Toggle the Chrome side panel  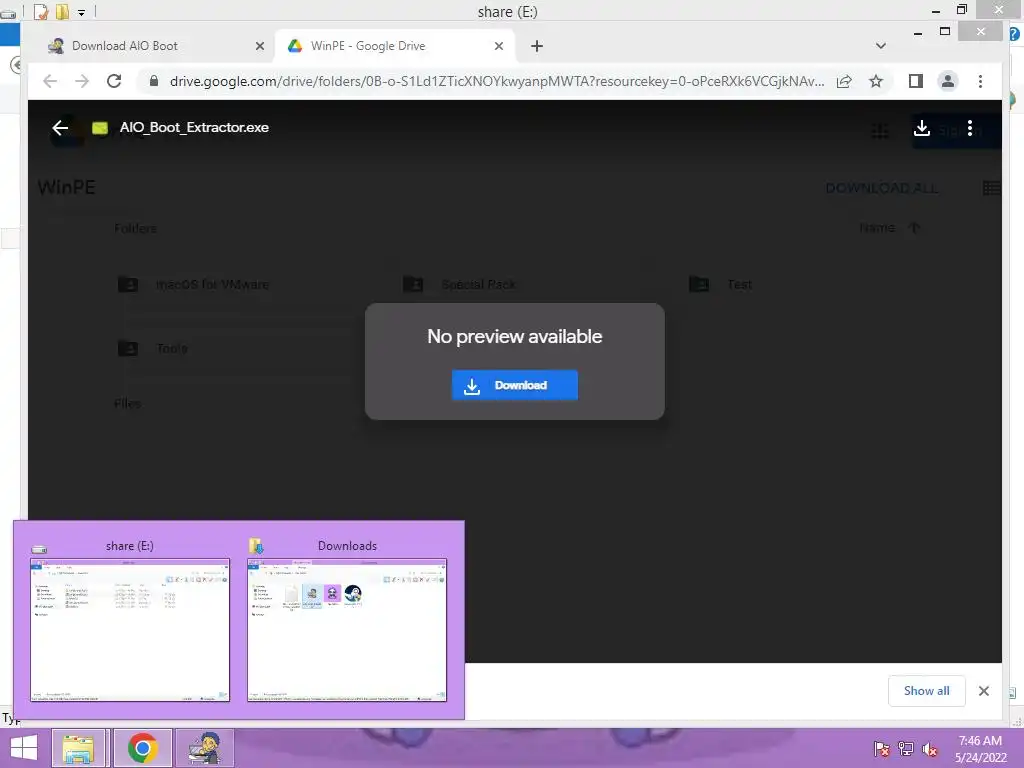(916, 81)
